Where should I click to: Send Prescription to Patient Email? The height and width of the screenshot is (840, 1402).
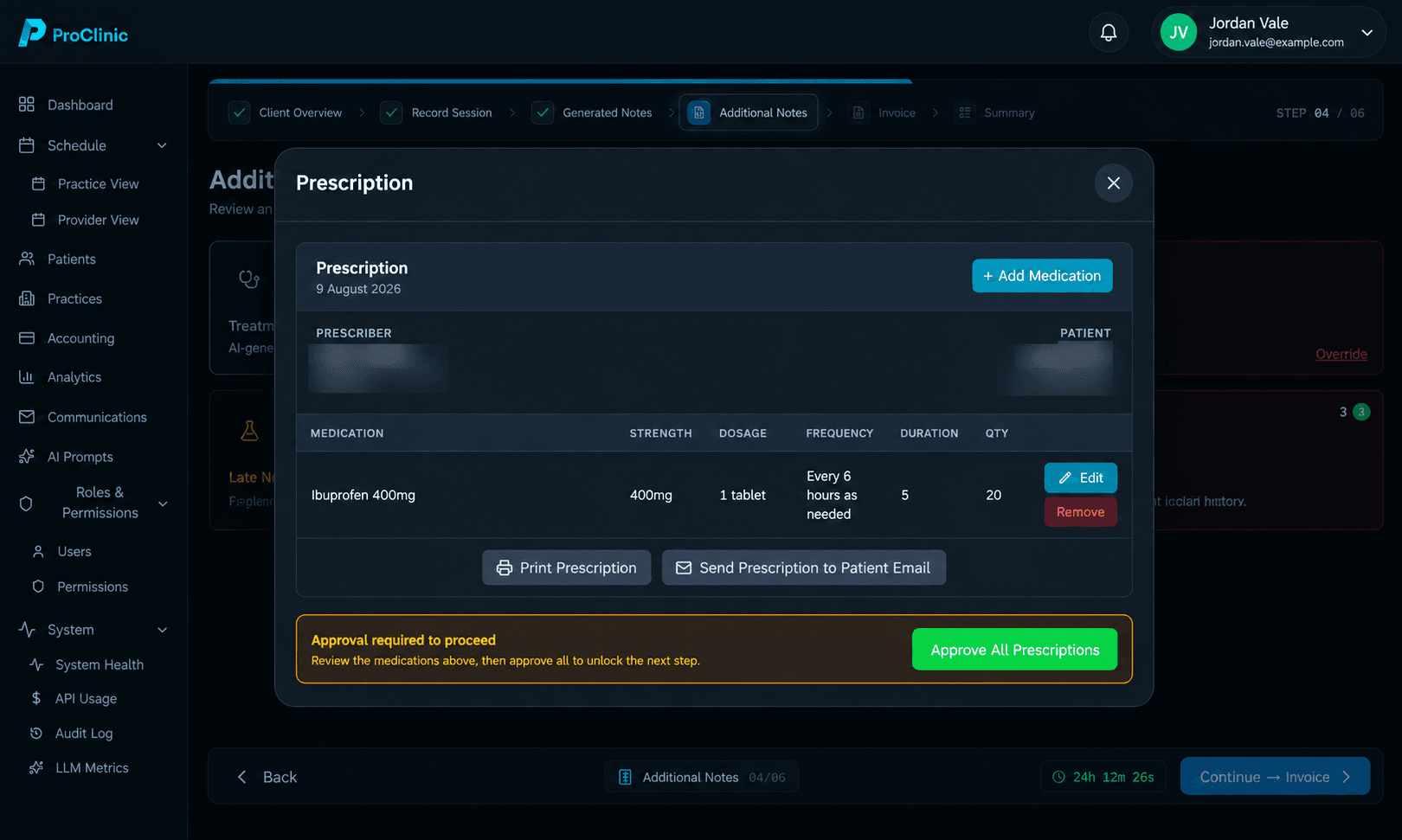(x=803, y=567)
